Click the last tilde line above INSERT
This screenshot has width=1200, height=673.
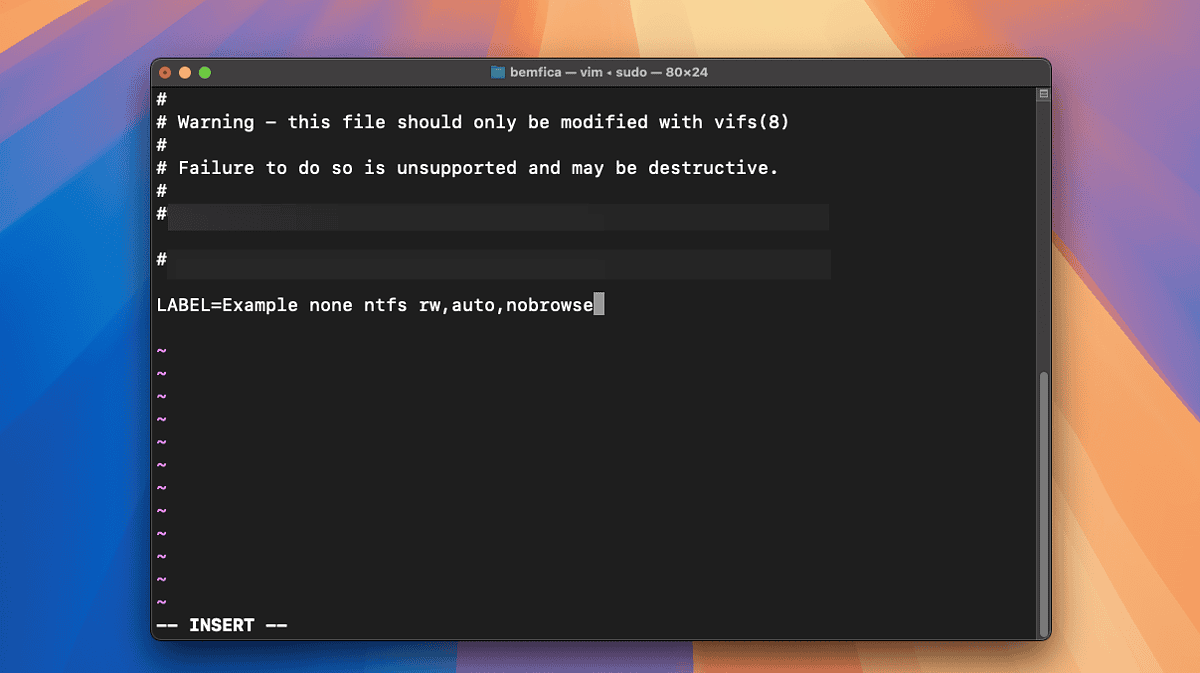click(x=161, y=601)
